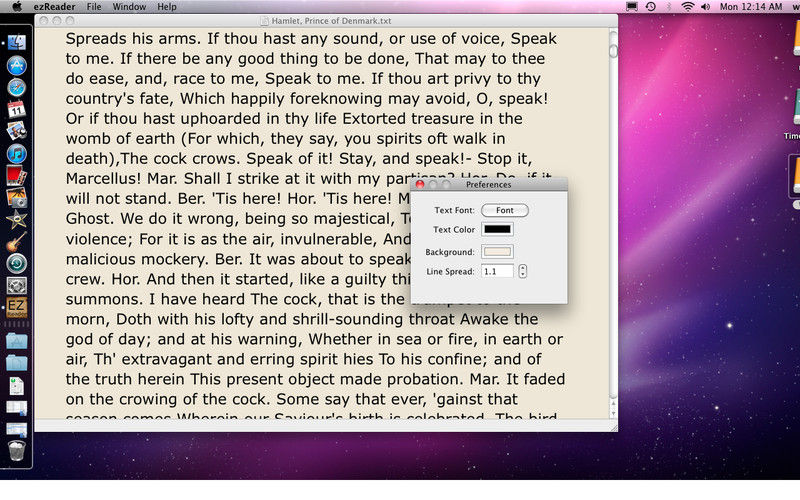
Task: Click the Font button in Preferences
Action: tap(505, 210)
